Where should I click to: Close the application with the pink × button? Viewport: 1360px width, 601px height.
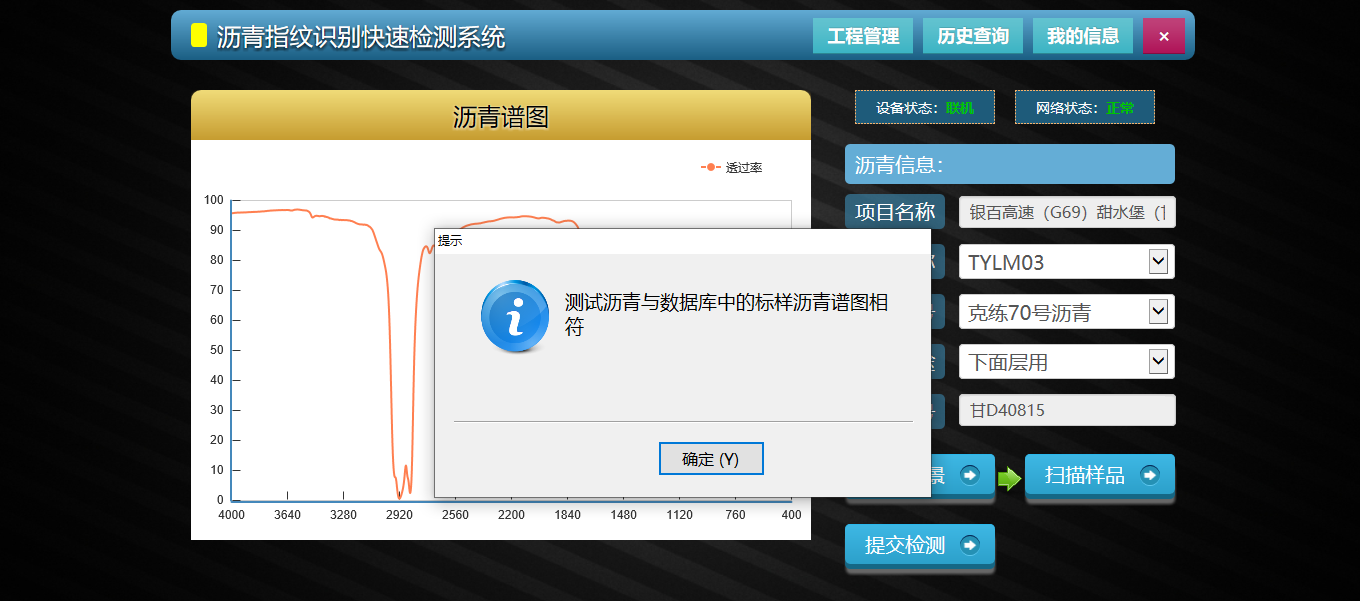1163,36
